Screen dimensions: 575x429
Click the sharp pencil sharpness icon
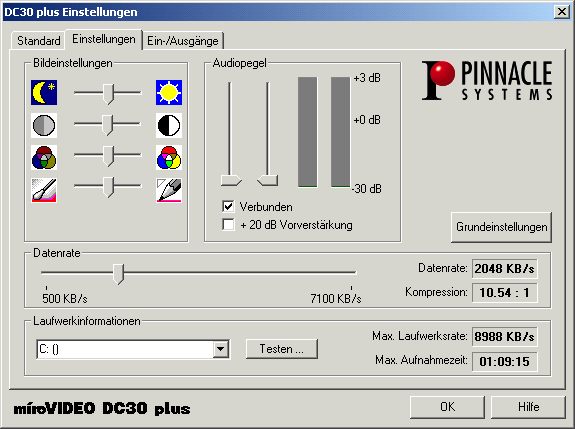click(169, 190)
